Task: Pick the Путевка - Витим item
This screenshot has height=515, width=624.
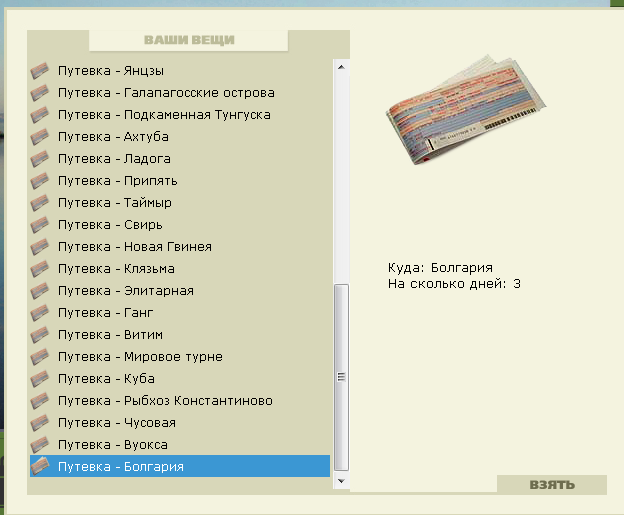Action: tap(180, 335)
